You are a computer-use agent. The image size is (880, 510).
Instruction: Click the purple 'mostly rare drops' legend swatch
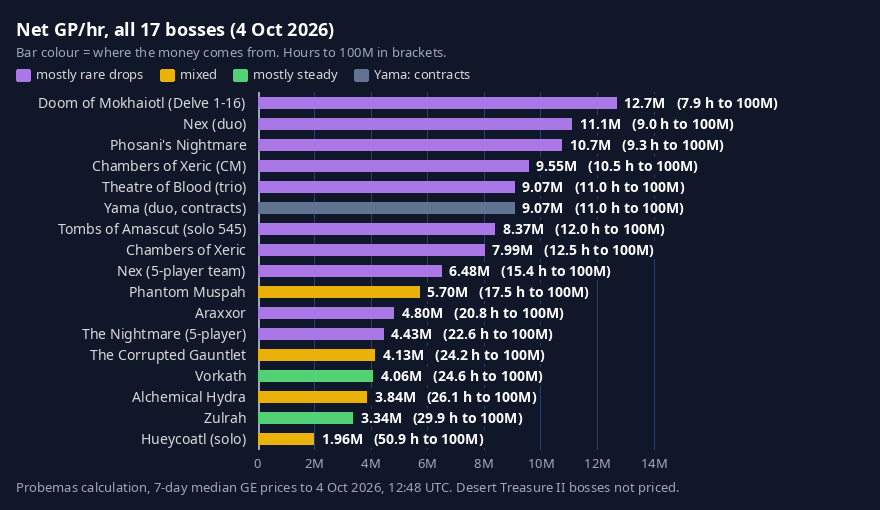[x=24, y=75]
